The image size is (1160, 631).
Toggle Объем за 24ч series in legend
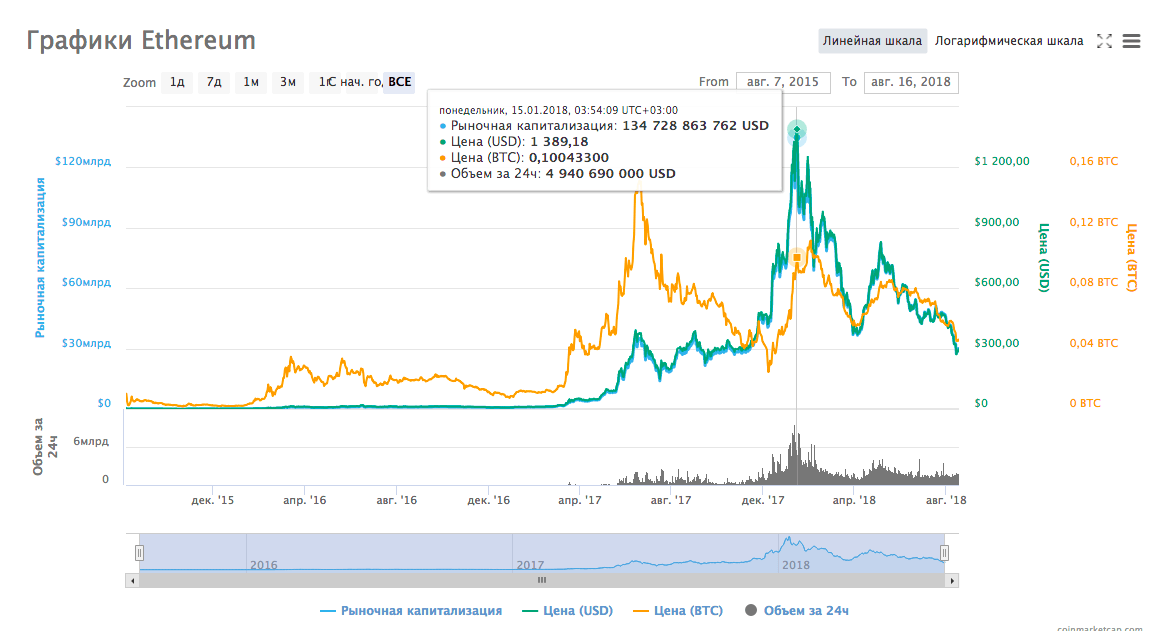[x=797, y=611]
